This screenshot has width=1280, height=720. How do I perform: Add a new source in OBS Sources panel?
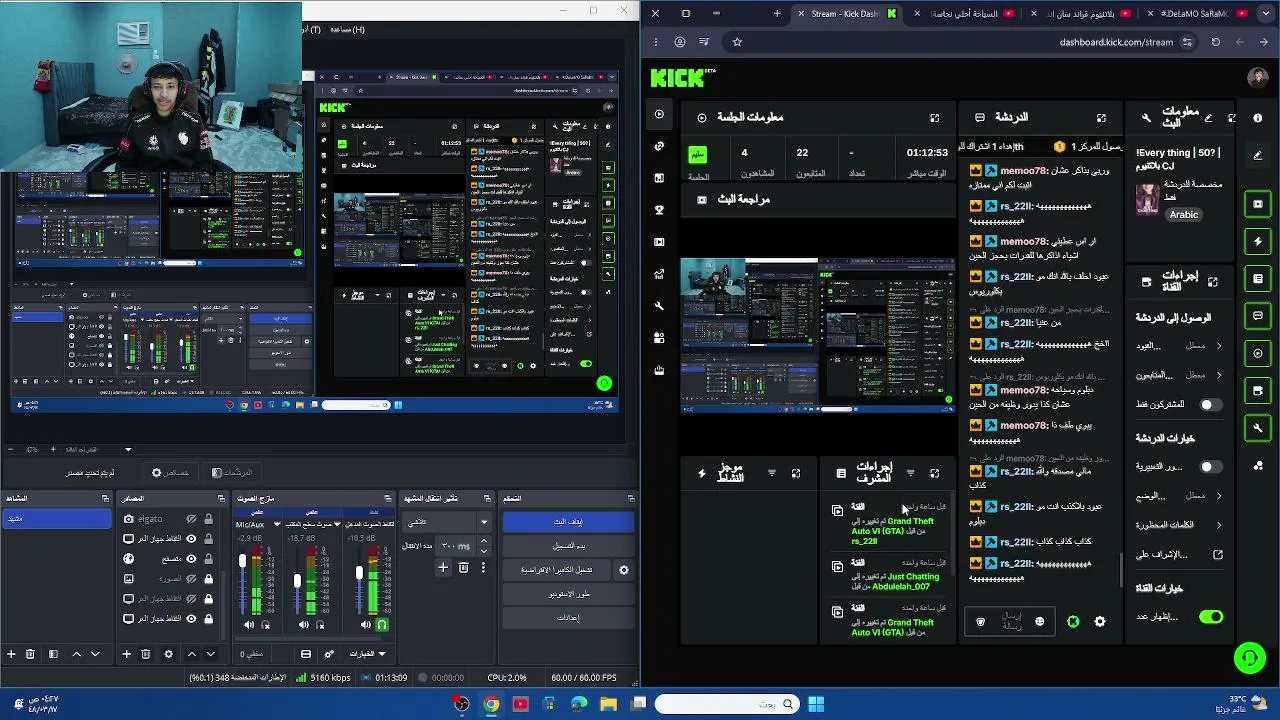click(126, 654)
